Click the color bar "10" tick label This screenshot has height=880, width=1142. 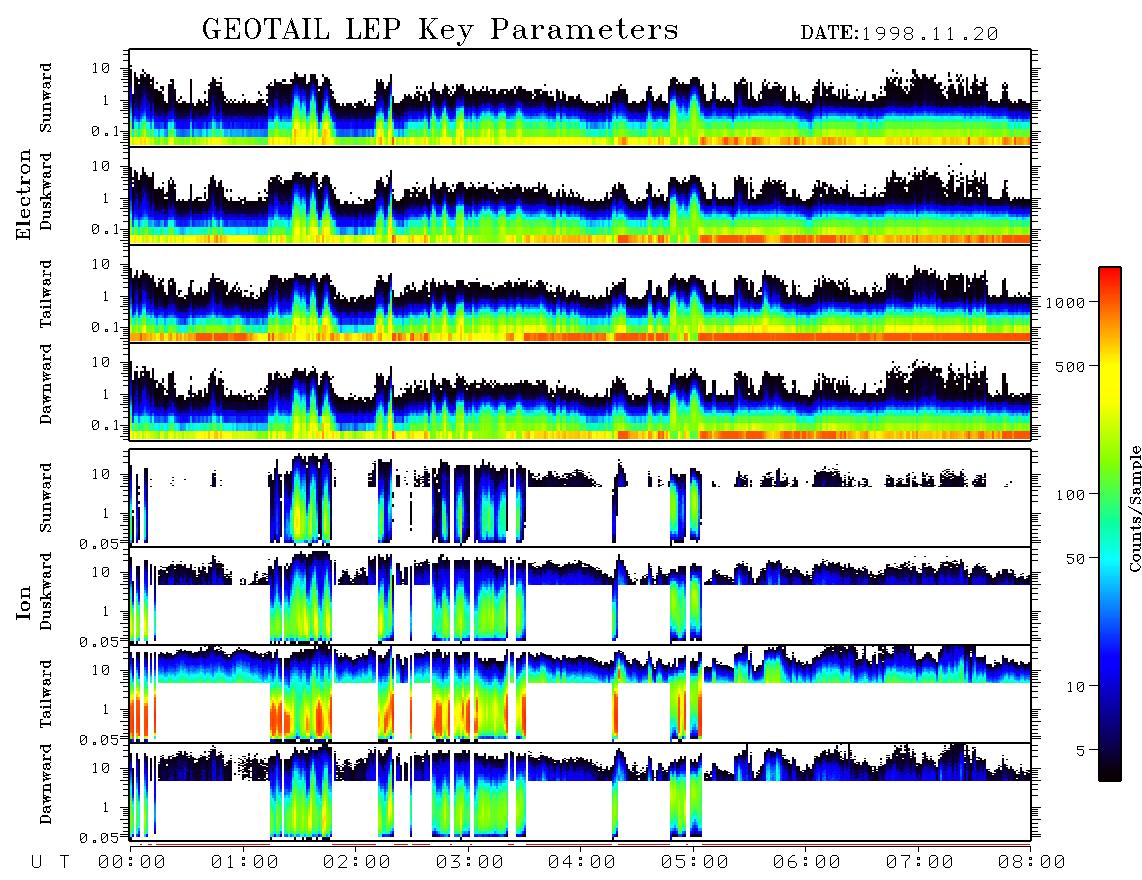[x=1076, y=686]
